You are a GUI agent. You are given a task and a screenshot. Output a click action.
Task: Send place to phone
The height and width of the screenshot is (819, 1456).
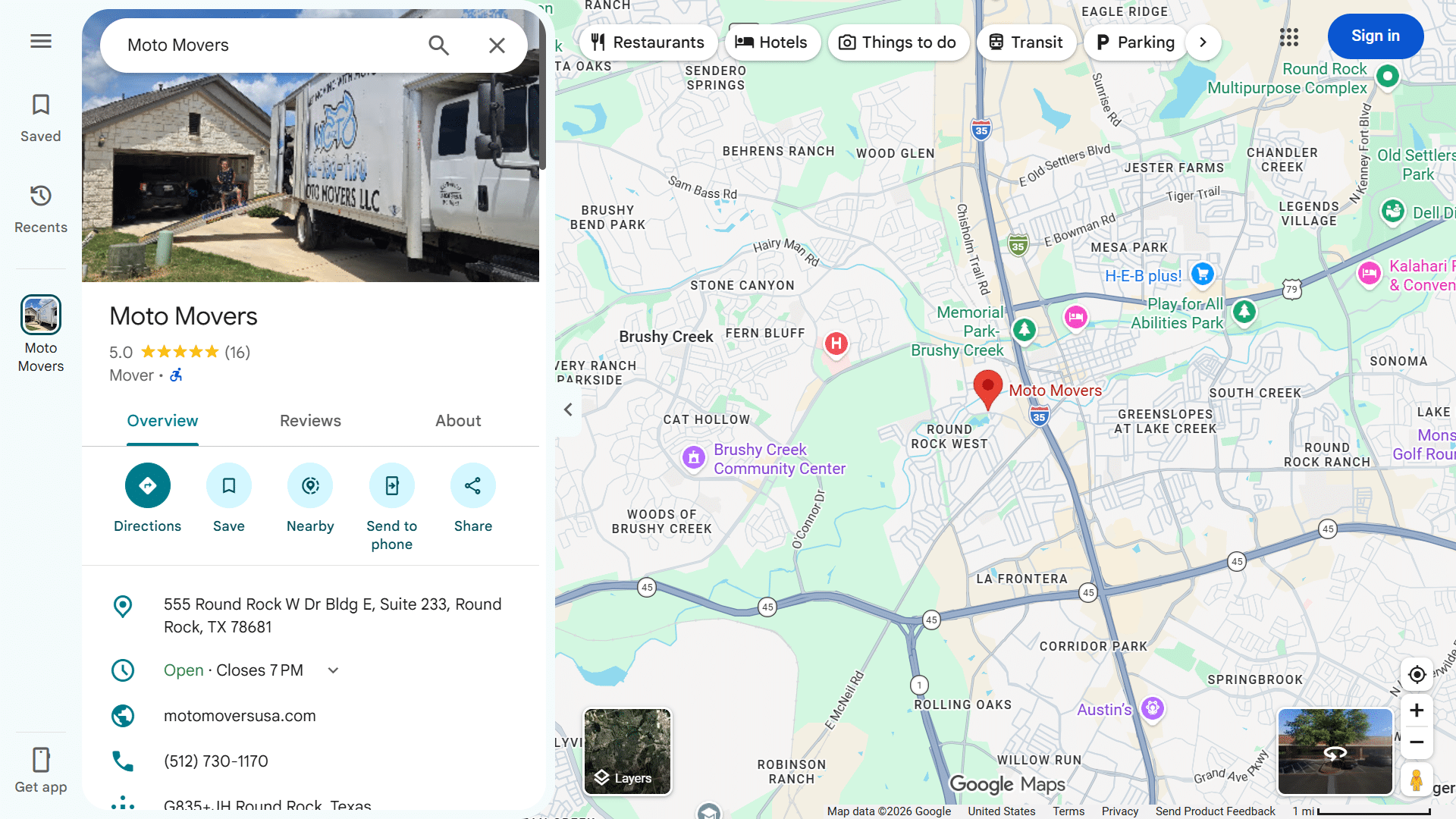[392, 507]
